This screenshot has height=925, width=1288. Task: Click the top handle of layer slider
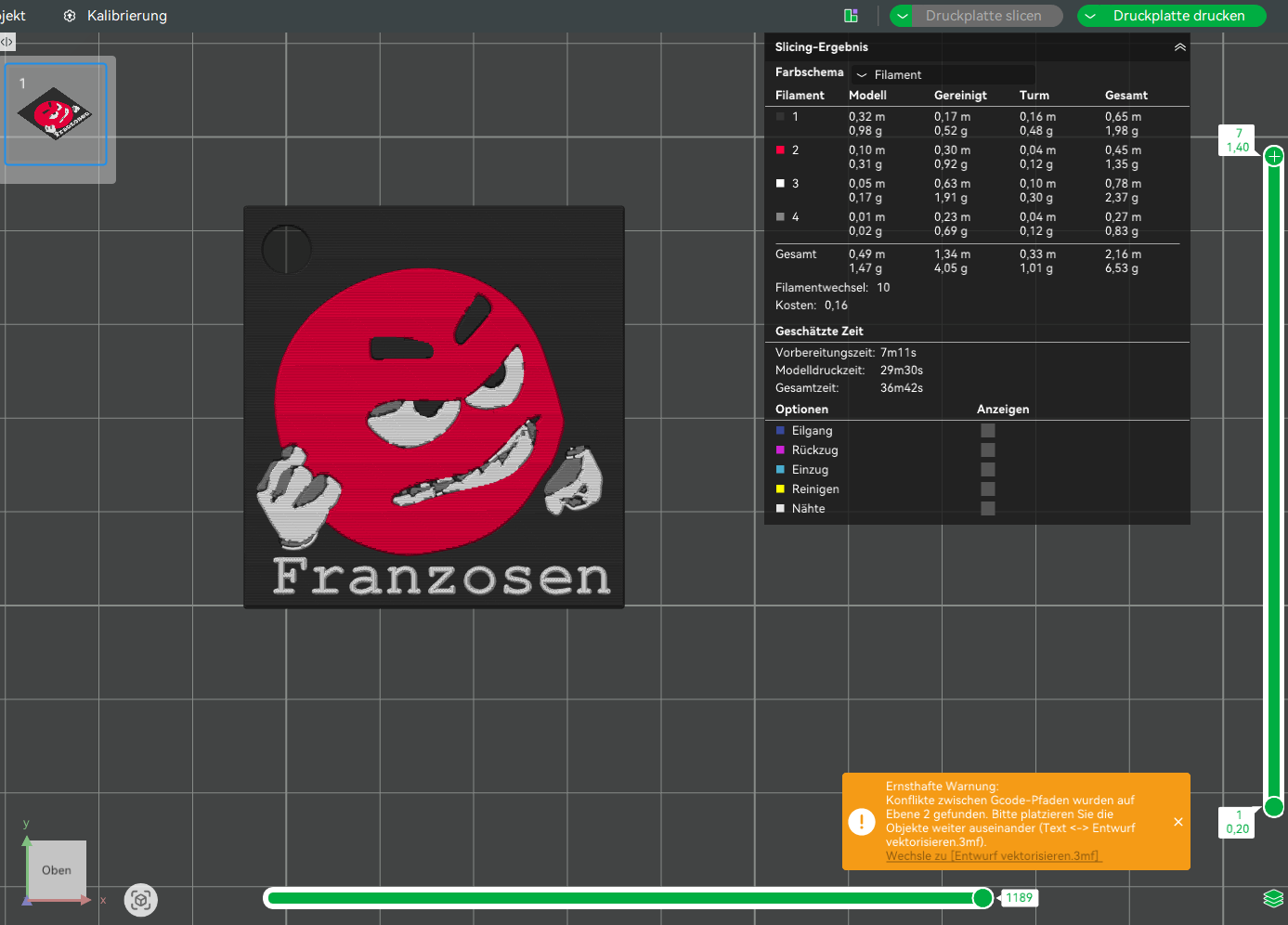coord(1274,156)
